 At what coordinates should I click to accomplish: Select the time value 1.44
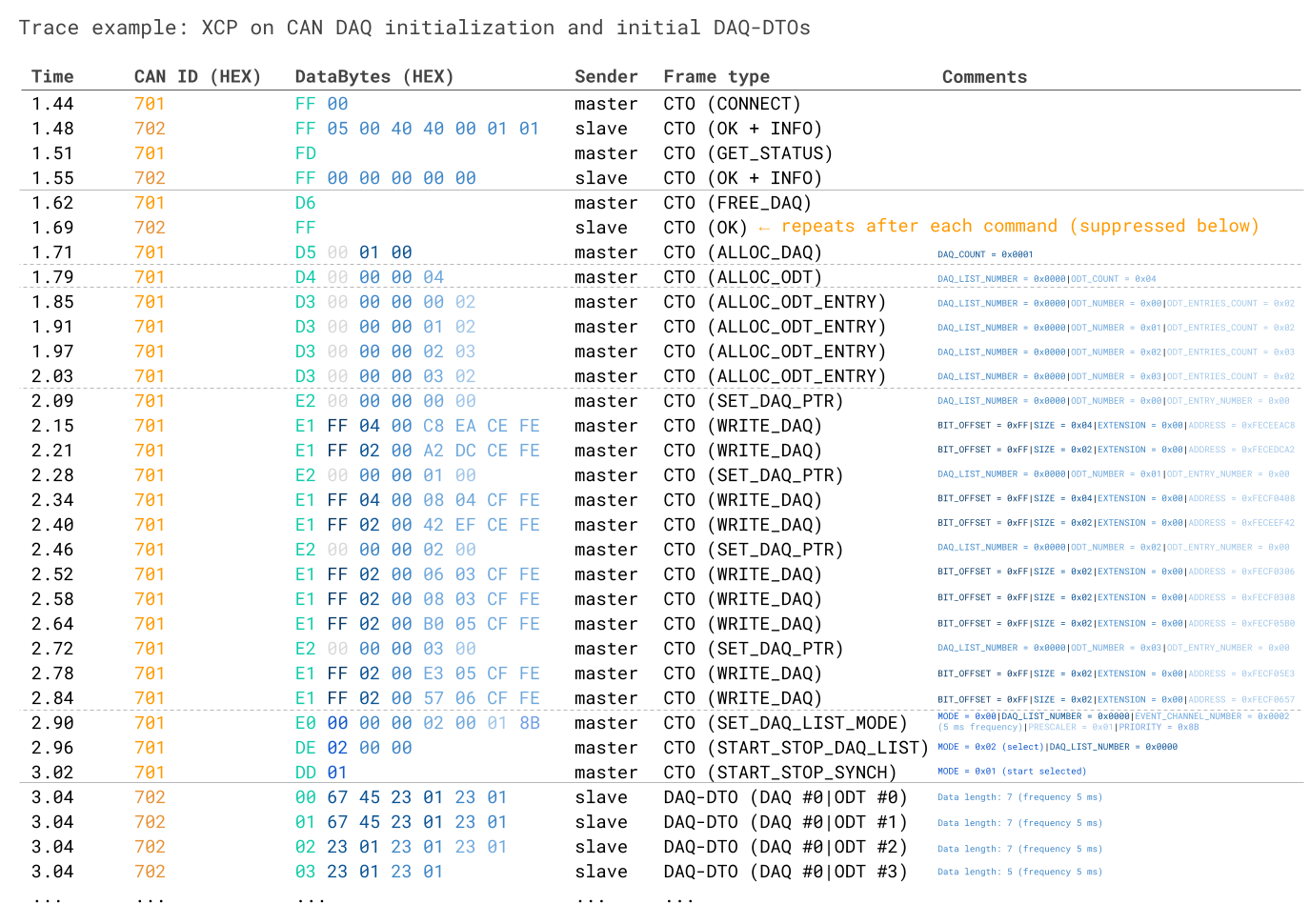(x=52, y=104)
